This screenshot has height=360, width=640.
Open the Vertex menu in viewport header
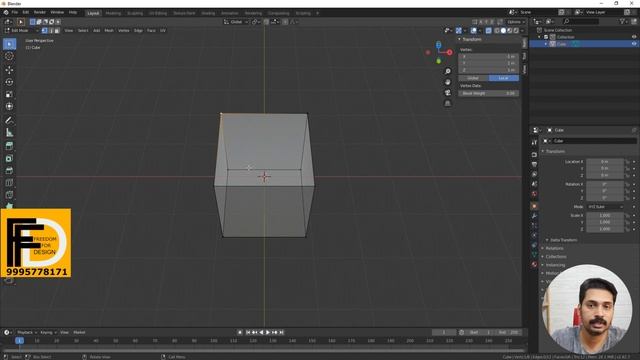click(x=124, y=31)
